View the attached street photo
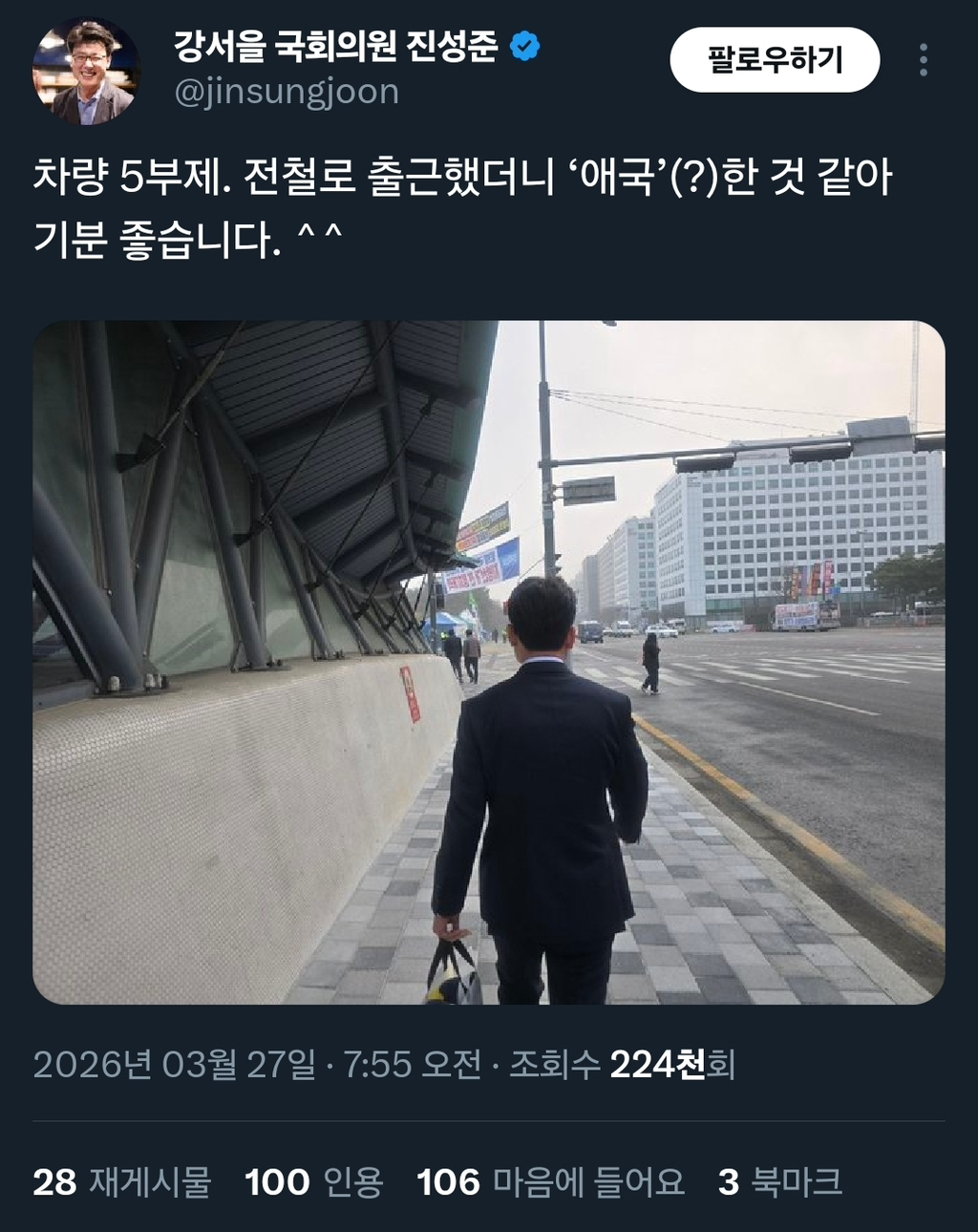Screen dimensions: 978x1232 [489, 662]
